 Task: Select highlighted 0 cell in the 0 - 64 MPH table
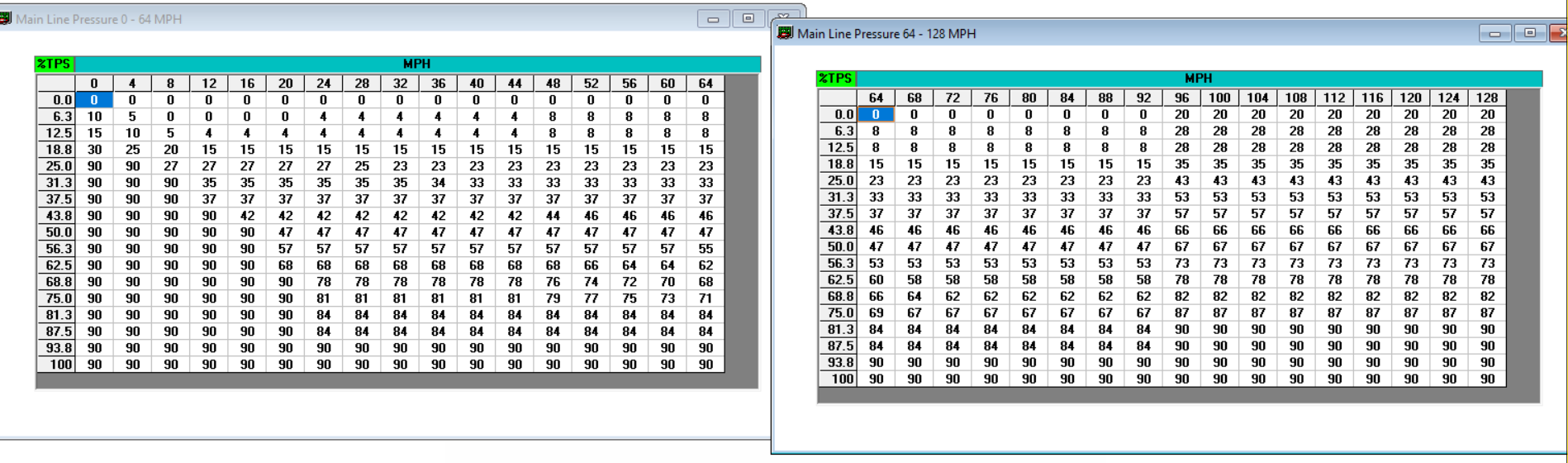click(x=94, y=100)
